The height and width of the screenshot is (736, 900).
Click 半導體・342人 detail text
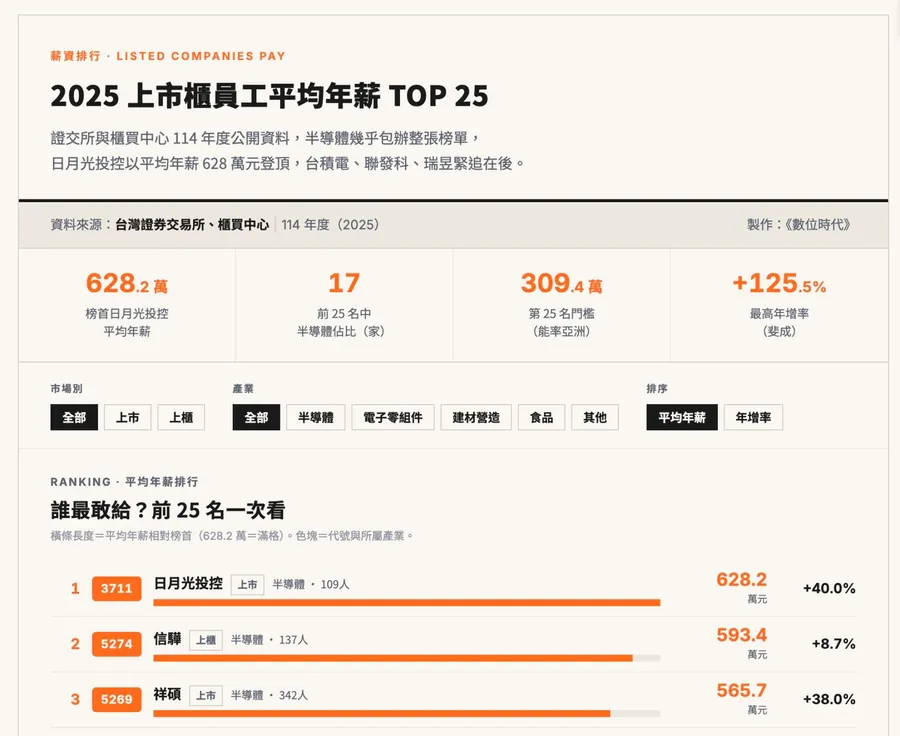(269, 696)
